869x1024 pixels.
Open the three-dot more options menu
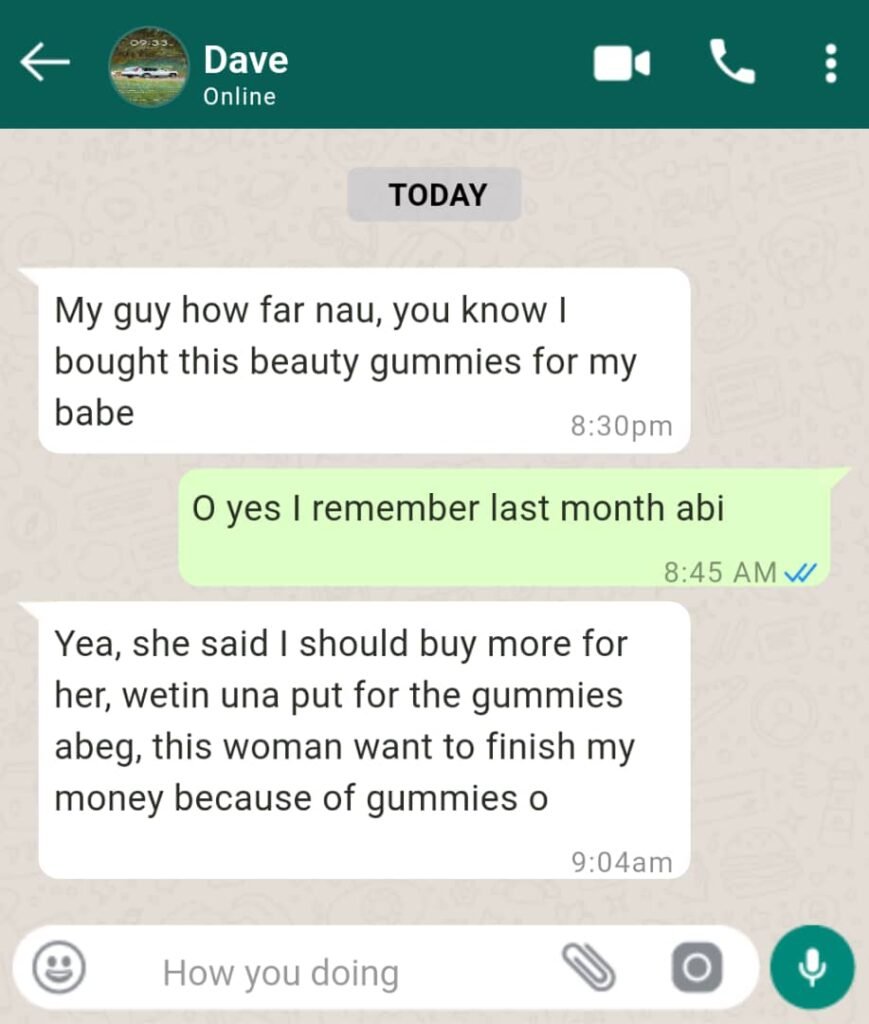830,63
